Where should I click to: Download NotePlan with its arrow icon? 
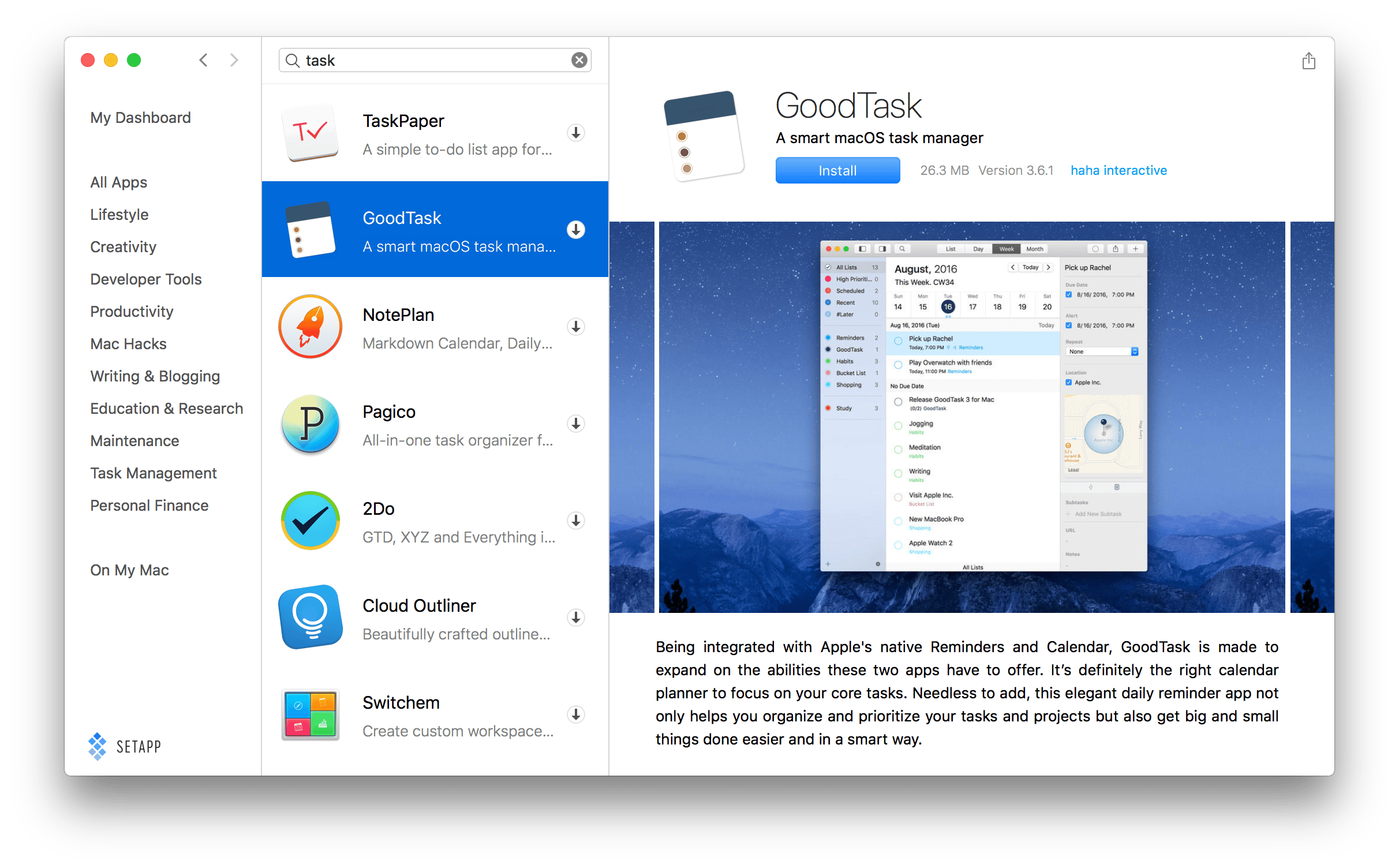click(576, 327)
